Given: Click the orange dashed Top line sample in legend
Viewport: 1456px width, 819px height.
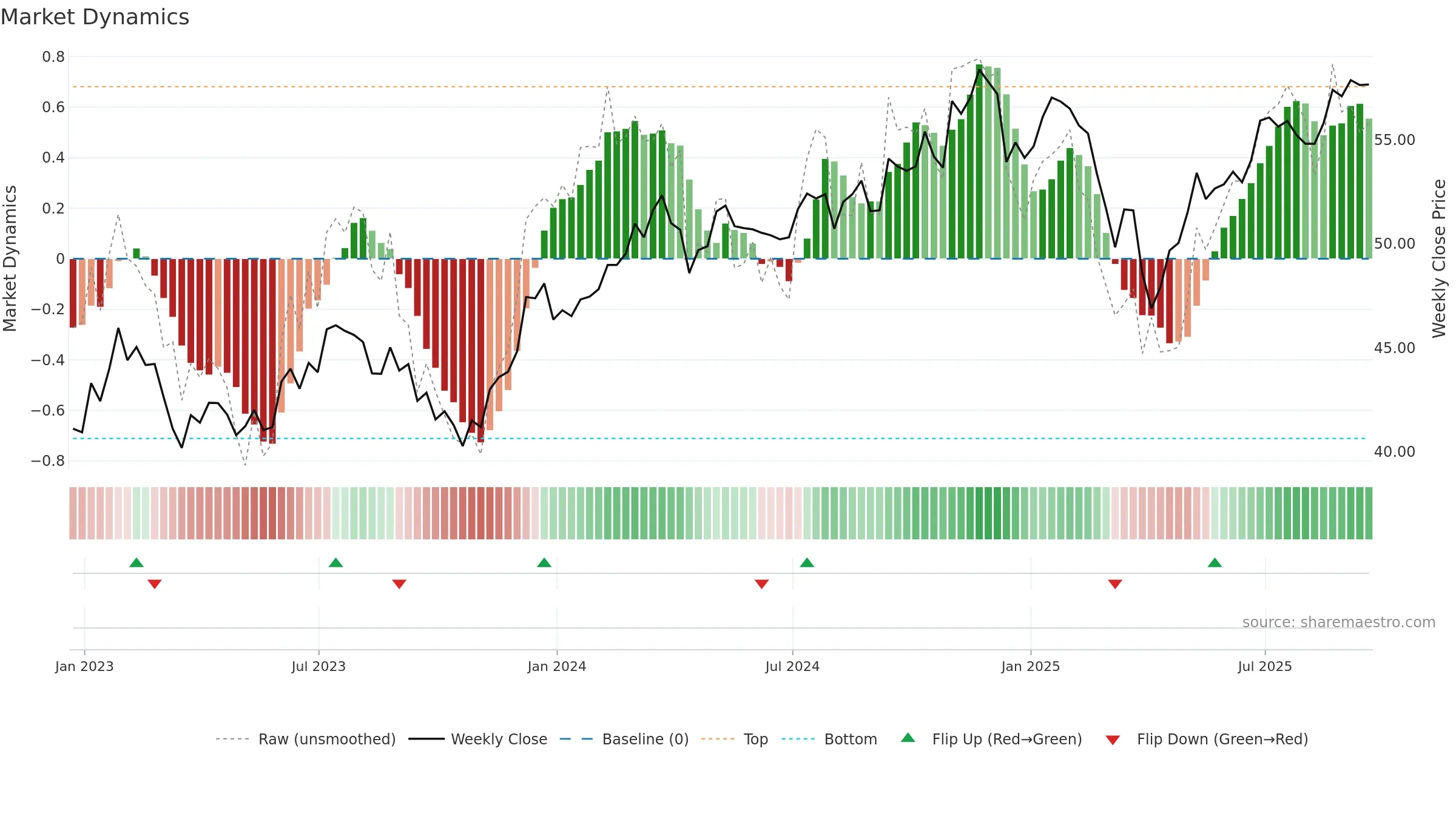Looking at the screenshot, I should (718, 739).
